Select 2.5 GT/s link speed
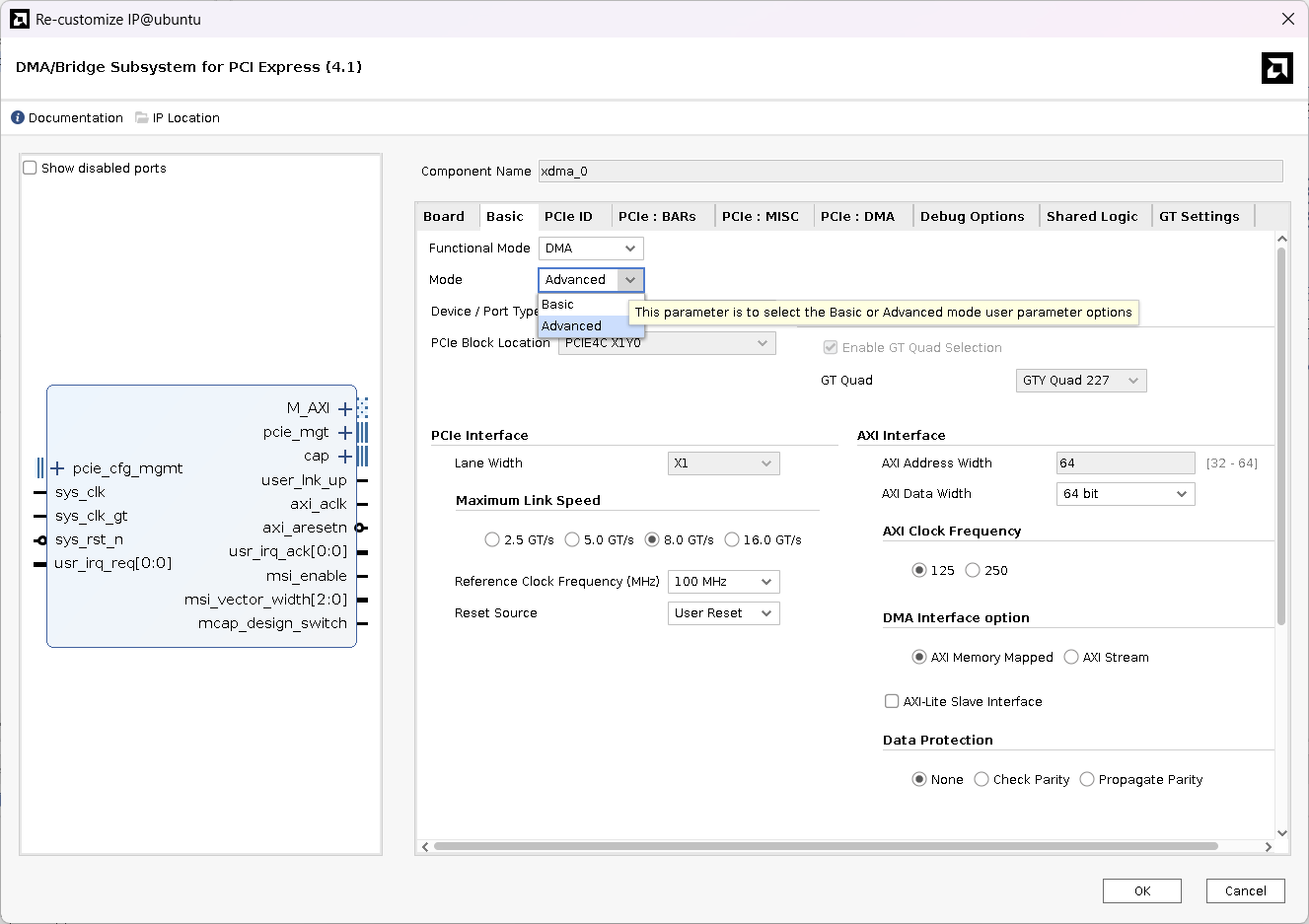Viewport: 1309px width, 924px height. tap(492, 539)
